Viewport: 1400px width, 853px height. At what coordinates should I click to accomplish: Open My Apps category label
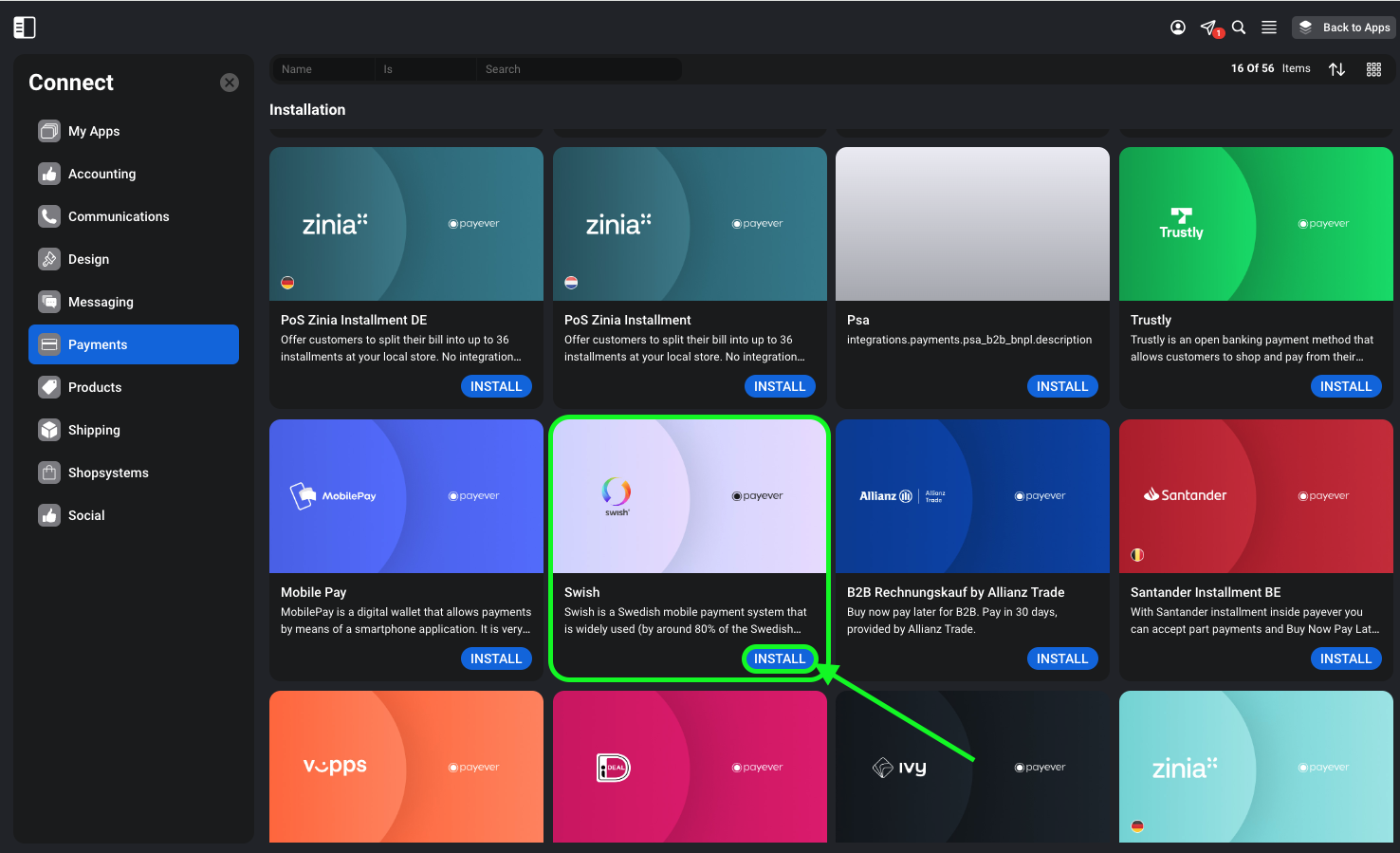coord(94,131)
